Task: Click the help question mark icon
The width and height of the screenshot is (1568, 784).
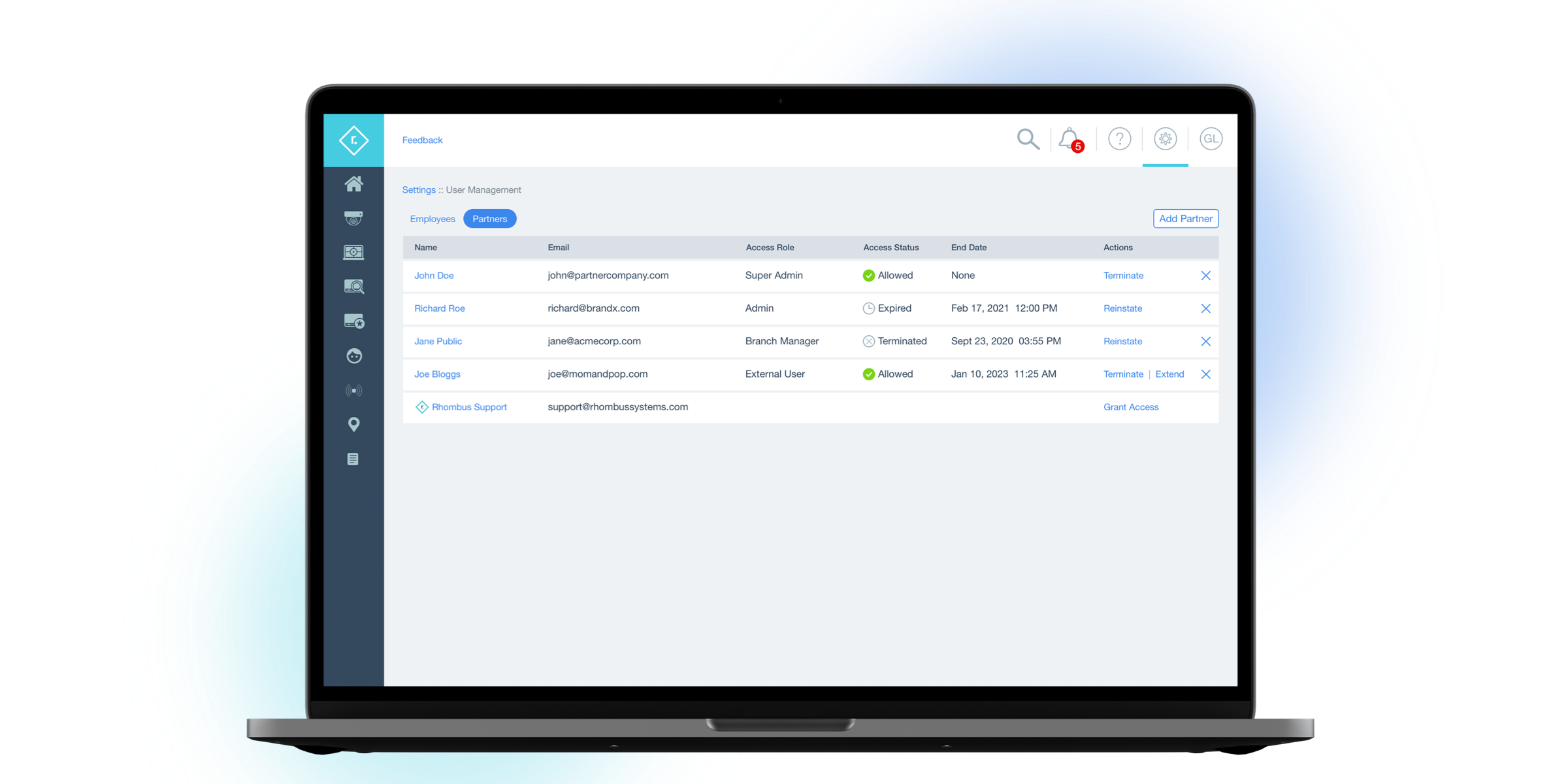Action: point(1118,139)
